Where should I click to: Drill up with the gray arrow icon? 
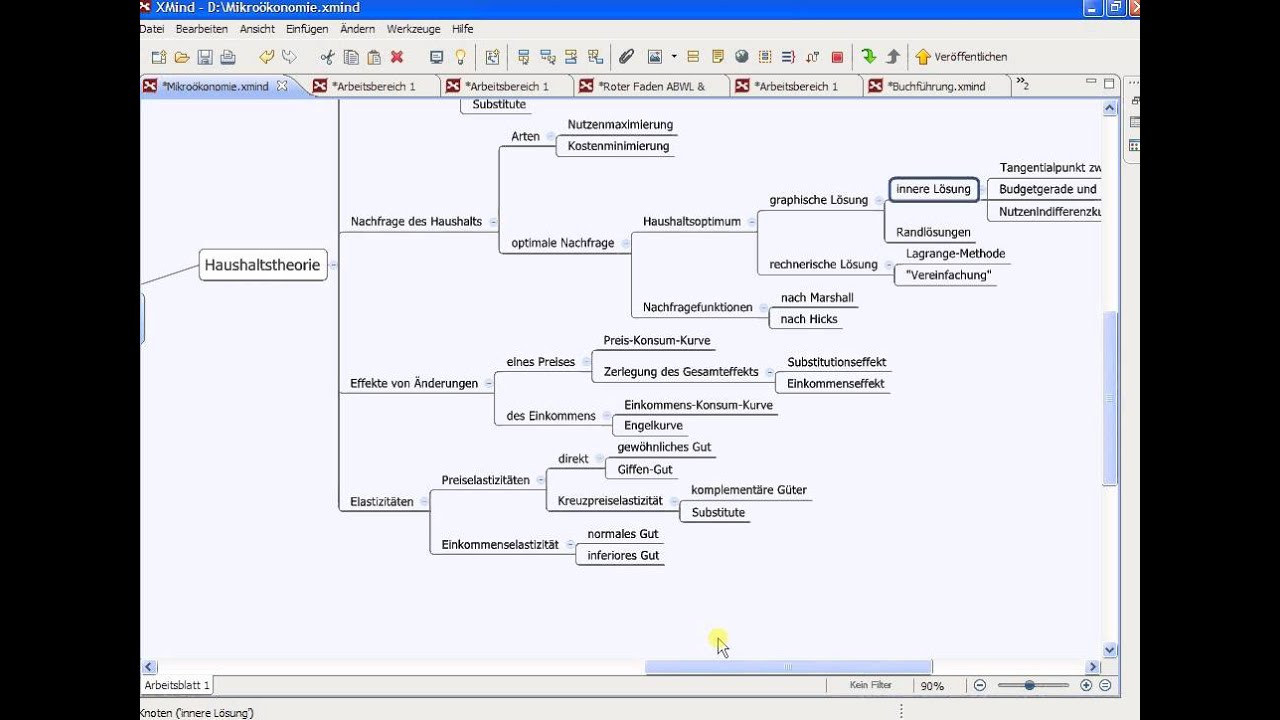[x=892, y=57]
